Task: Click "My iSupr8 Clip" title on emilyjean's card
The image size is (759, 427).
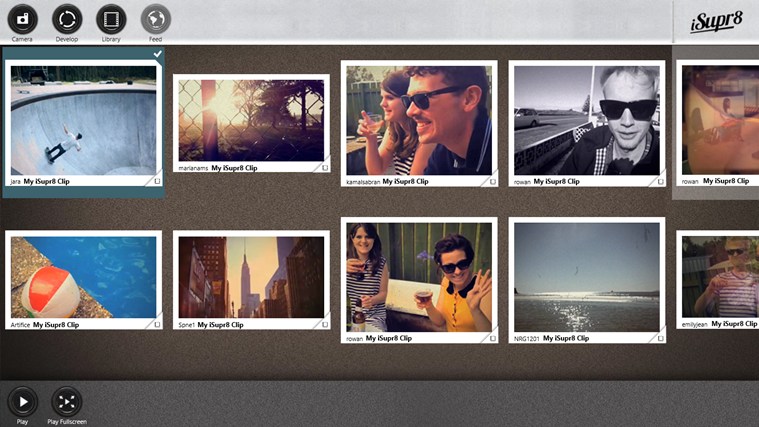Action: tap(734, 323)
